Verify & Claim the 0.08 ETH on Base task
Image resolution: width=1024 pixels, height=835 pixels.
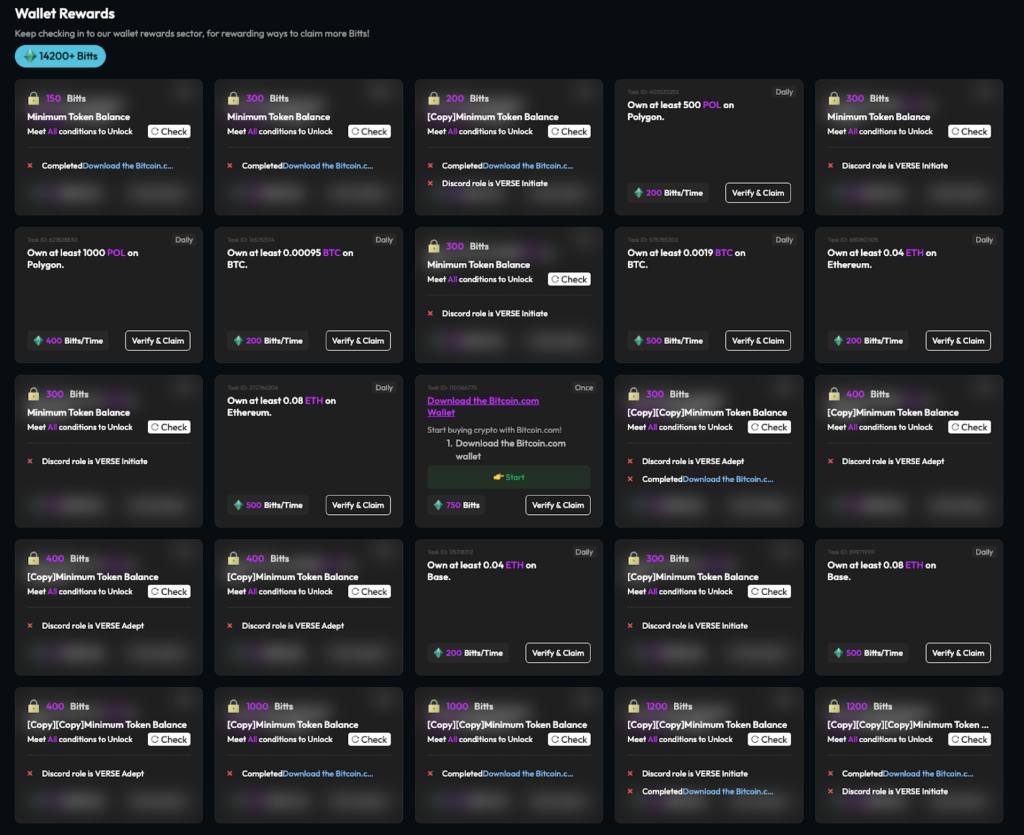click(958, 653)
